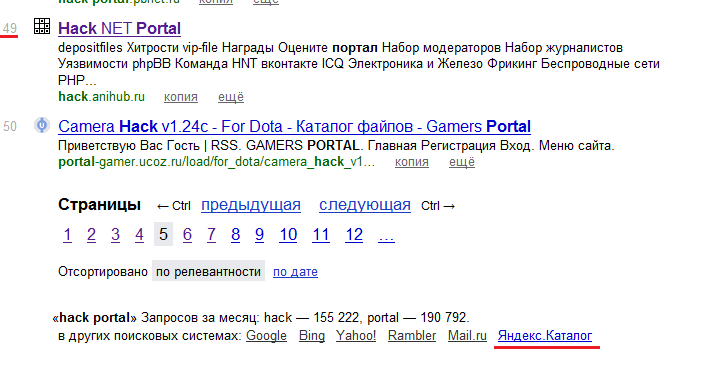
Task: Click the Страницы heading
Action: click(x=100, y=205)
